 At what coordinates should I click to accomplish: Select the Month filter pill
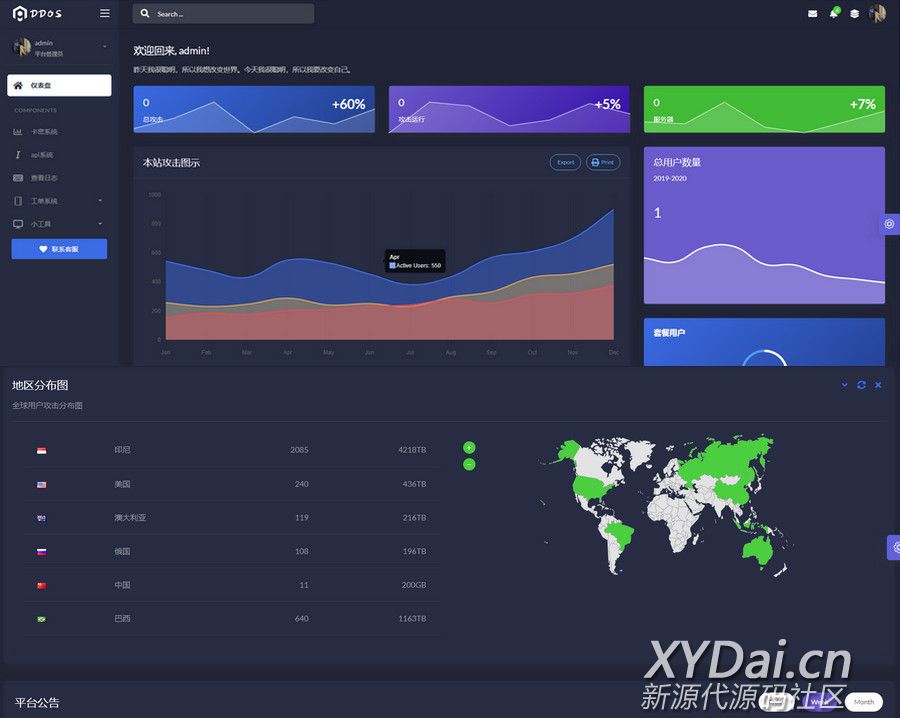click(x=863, y=702)
